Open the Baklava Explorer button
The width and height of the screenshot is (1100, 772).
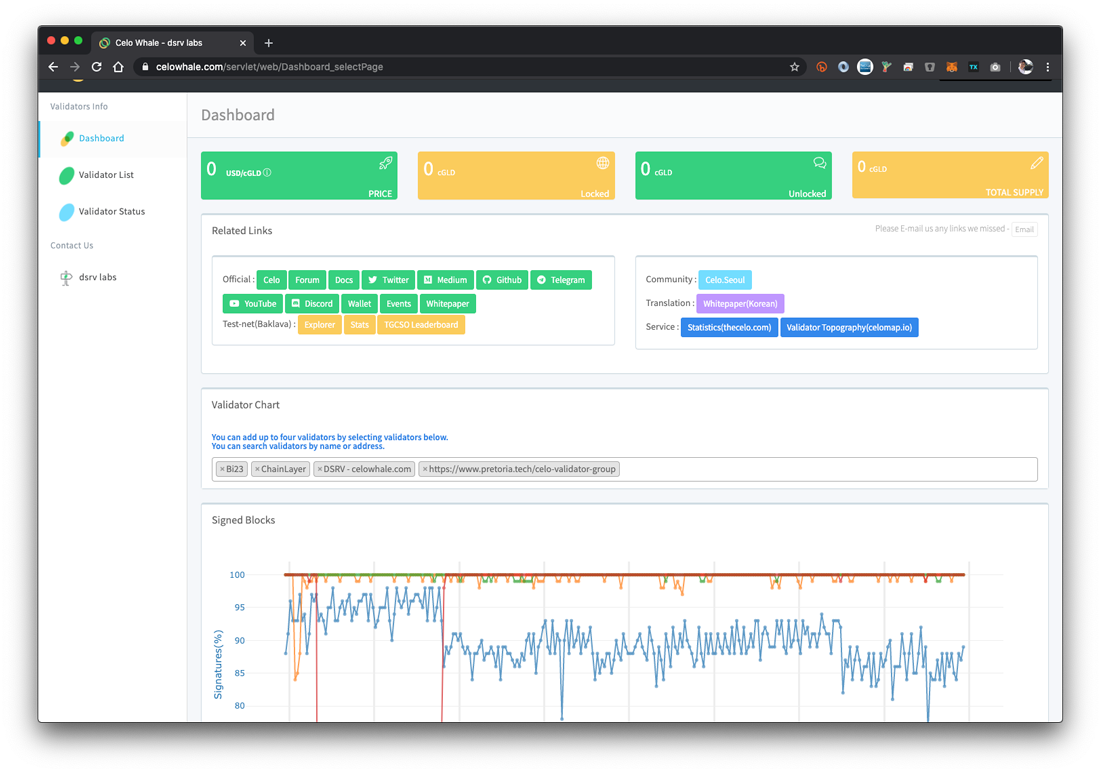tap(320, 325)
